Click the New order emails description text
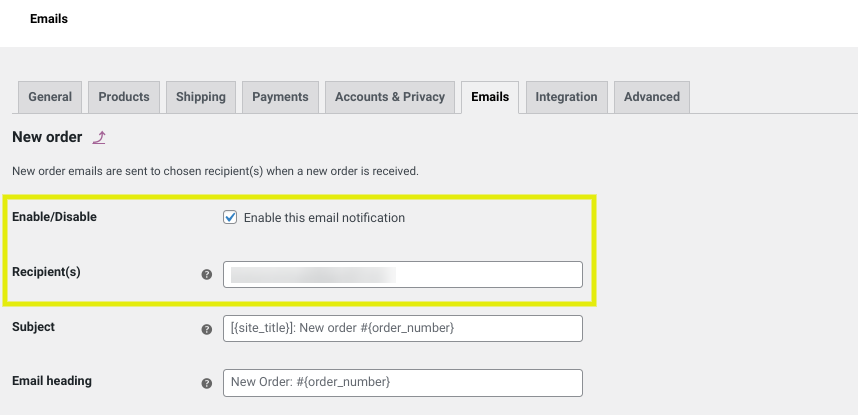858x415 pixels. (216, 171)
